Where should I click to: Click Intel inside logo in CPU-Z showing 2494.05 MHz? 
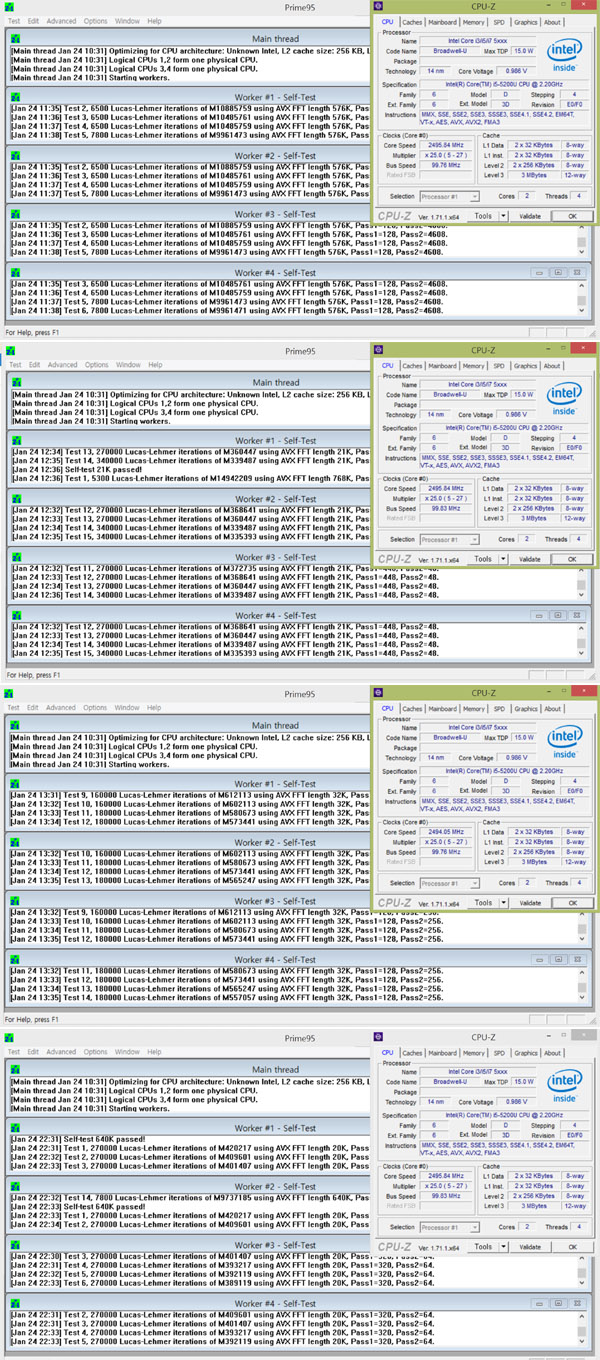(565, 743)
